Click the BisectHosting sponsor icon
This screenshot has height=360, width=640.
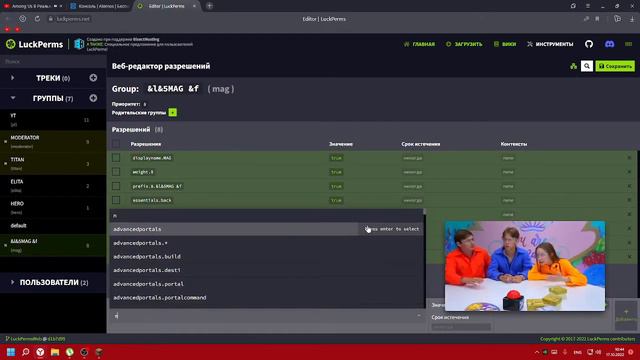(79, 44)
